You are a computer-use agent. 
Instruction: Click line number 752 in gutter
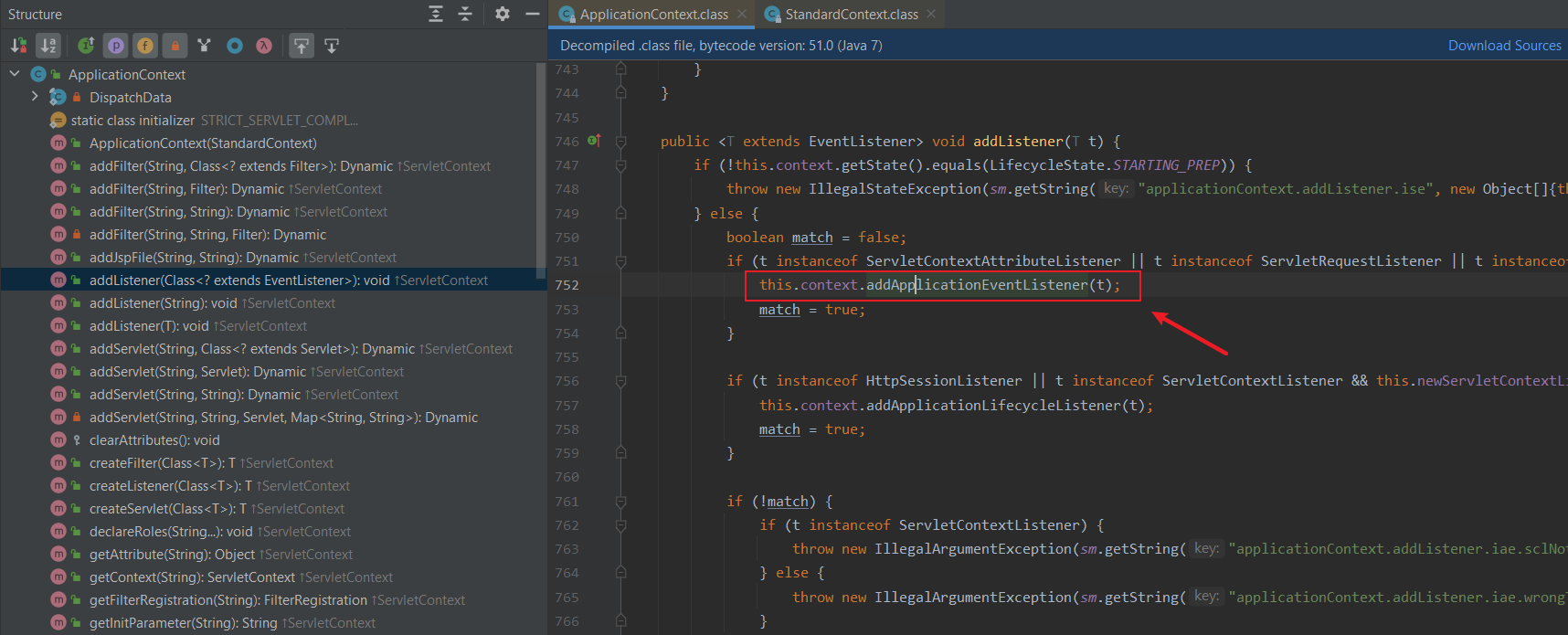[567, 285]
